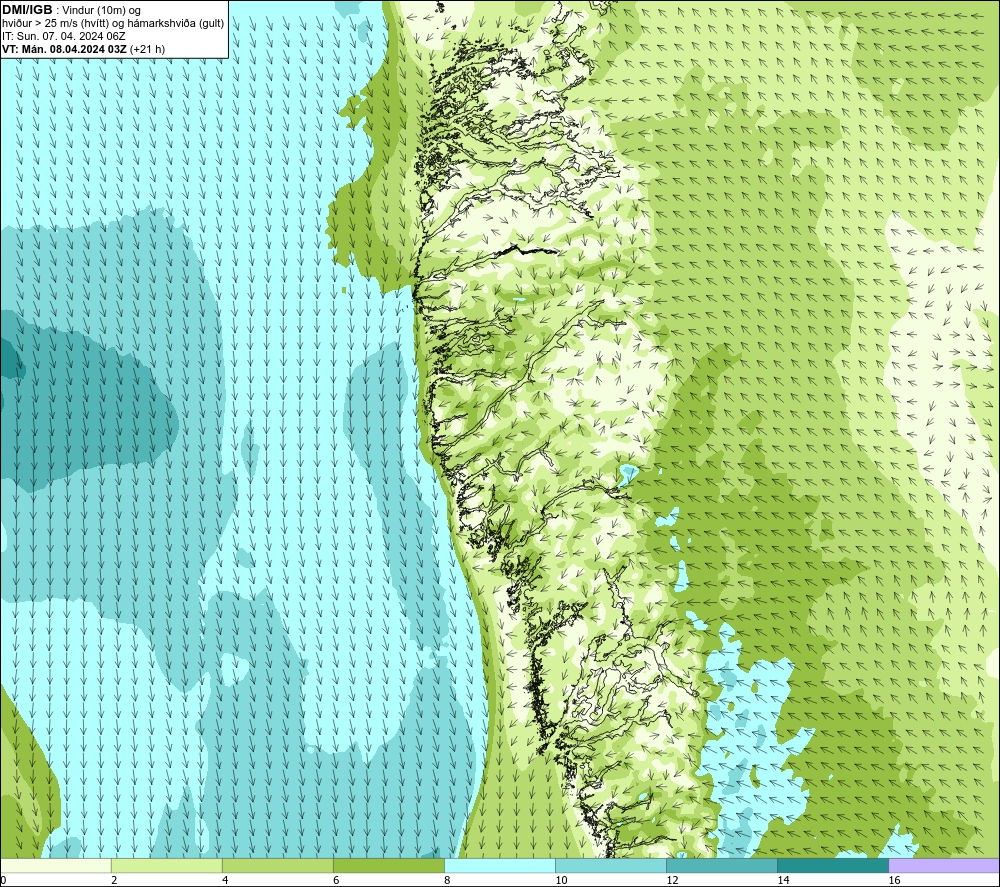Viewport: 1000px width, 887px height.
Task: Click the 'DMI/IGB' title in the legend
Action: tap(27, 10)
